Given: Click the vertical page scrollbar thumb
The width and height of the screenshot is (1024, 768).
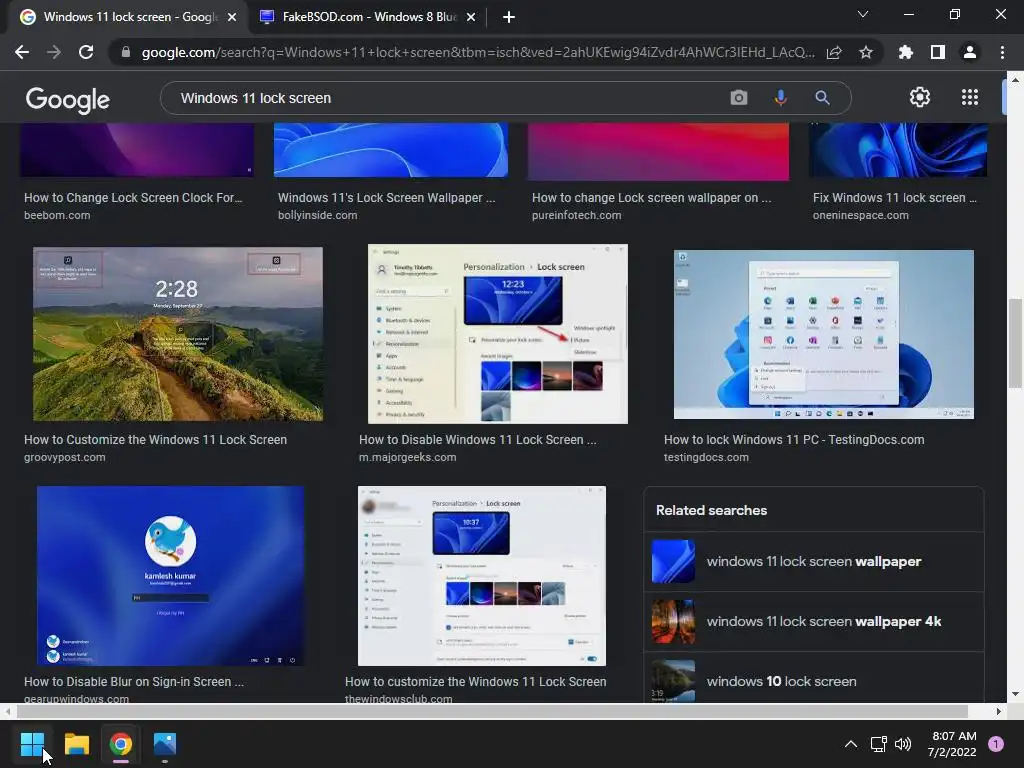Looking at the screenshot, I should pos(1015,343).
